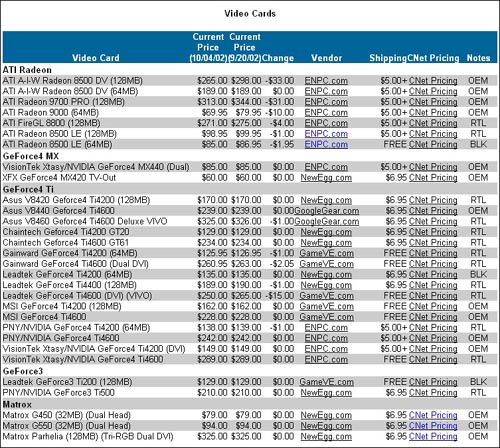This screenshot has width=500, height=448.
Task: Open CNet Pricing for Chaintech Ti4600 GT61
Action: click(433, 243)
